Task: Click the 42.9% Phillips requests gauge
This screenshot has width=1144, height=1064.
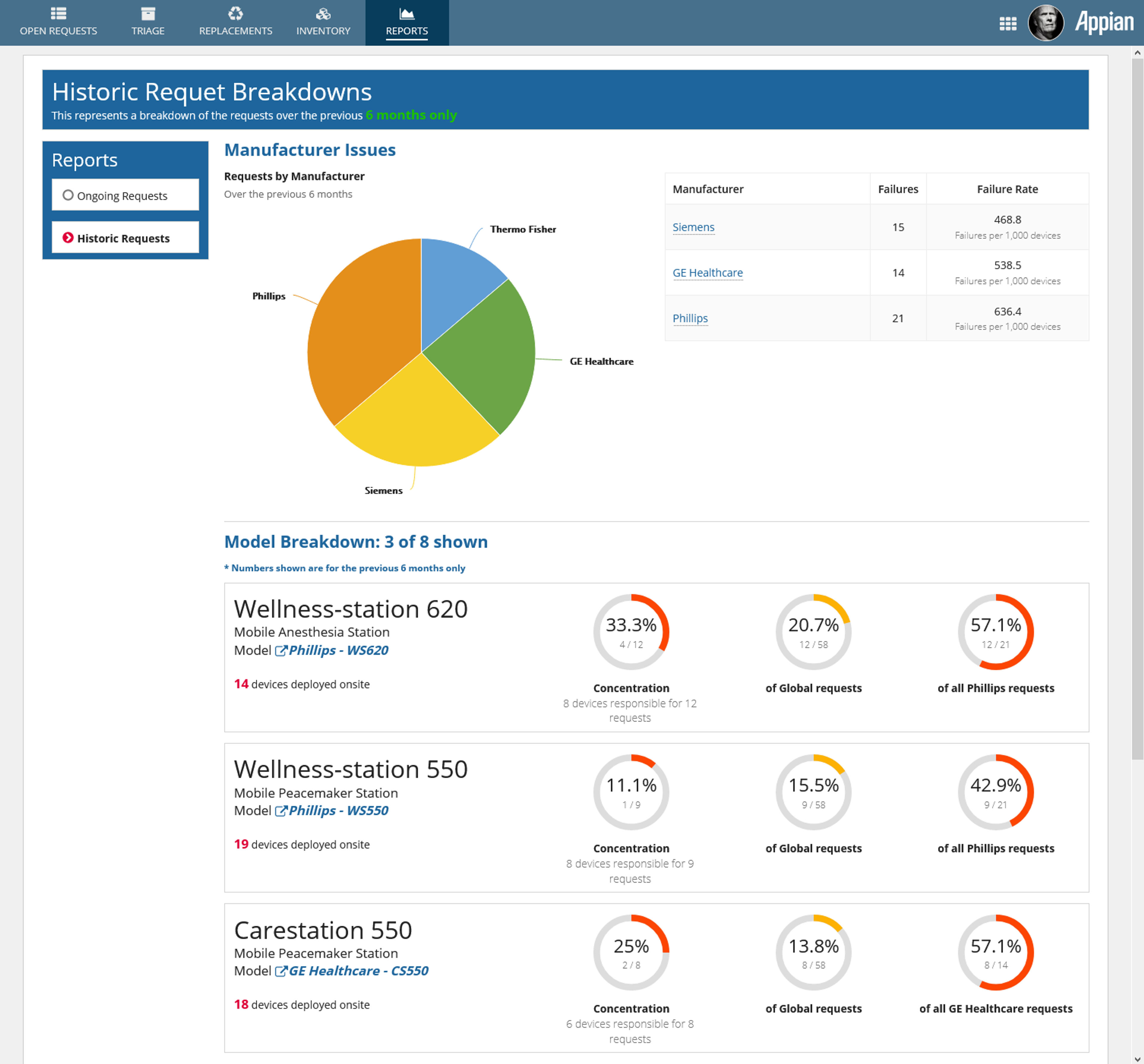Action: [x=996, y=792]
